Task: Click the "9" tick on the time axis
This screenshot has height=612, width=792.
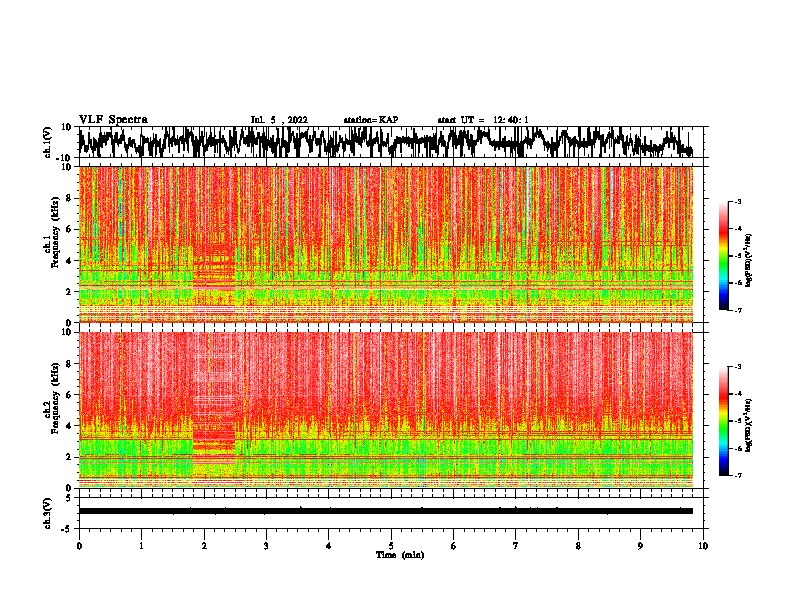Action: coord(640,546)
